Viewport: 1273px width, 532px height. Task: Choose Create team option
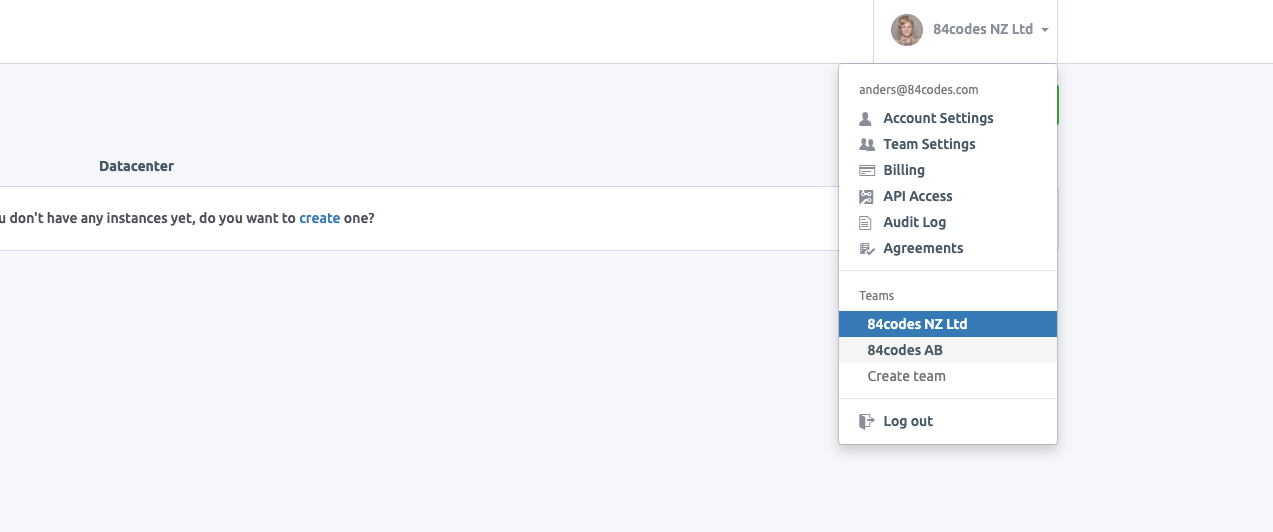[906, 376]
